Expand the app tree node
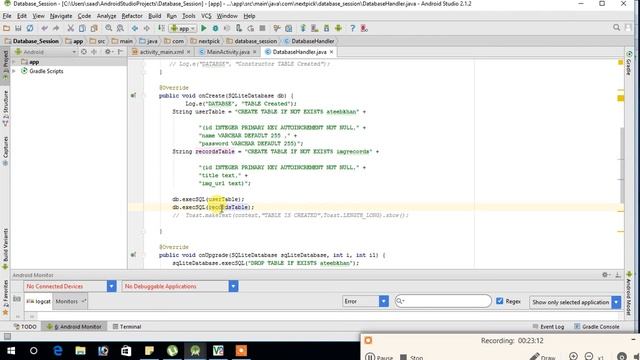Screen dimensions: 640x360 [14, 62]
